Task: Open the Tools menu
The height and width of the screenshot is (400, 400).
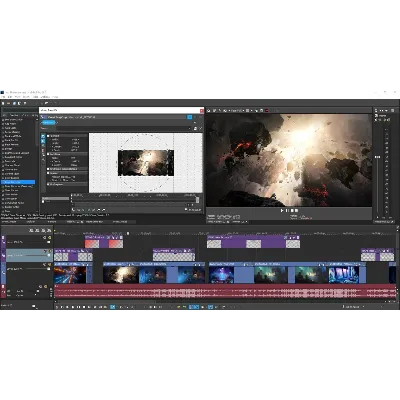Action: tap(36, 97)
